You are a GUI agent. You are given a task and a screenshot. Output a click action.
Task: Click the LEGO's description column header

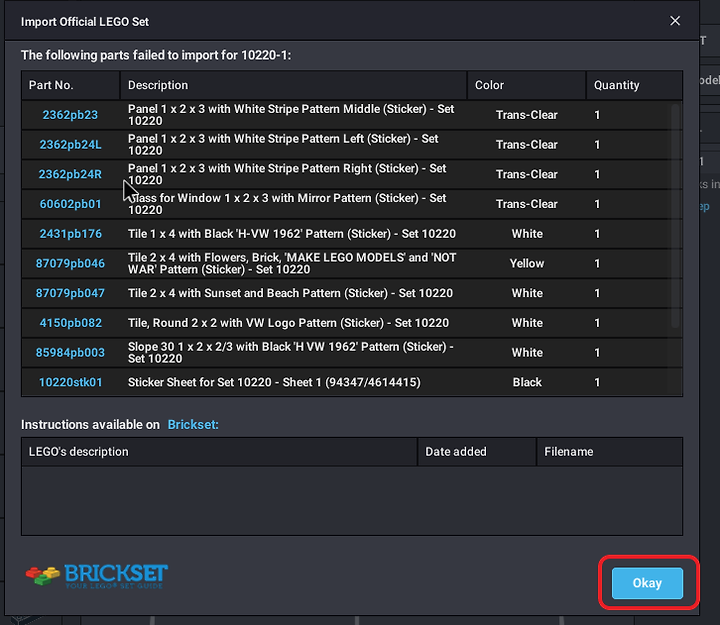[219, 451]
